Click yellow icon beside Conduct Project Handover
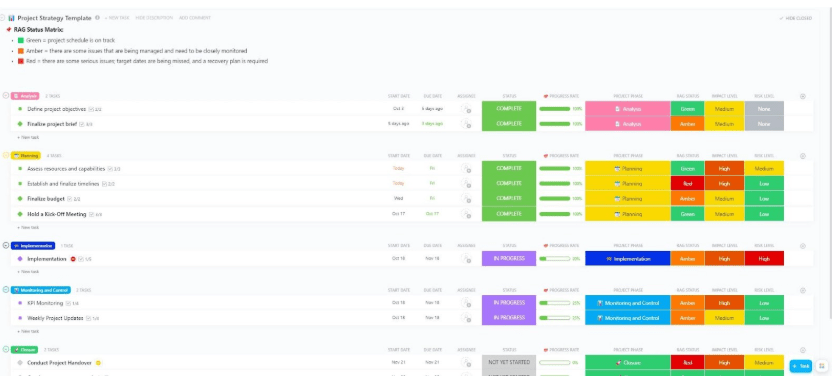The width and height of the screenshot is (833, 378). coord(98,363)
